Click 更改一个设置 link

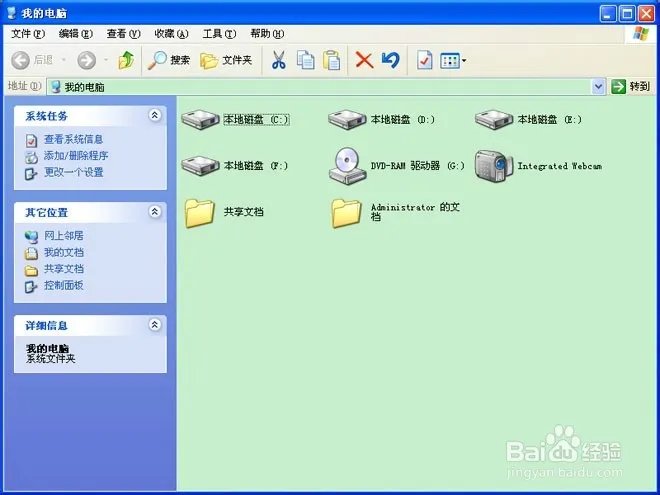pyautogui.click(x=74, y=172)
